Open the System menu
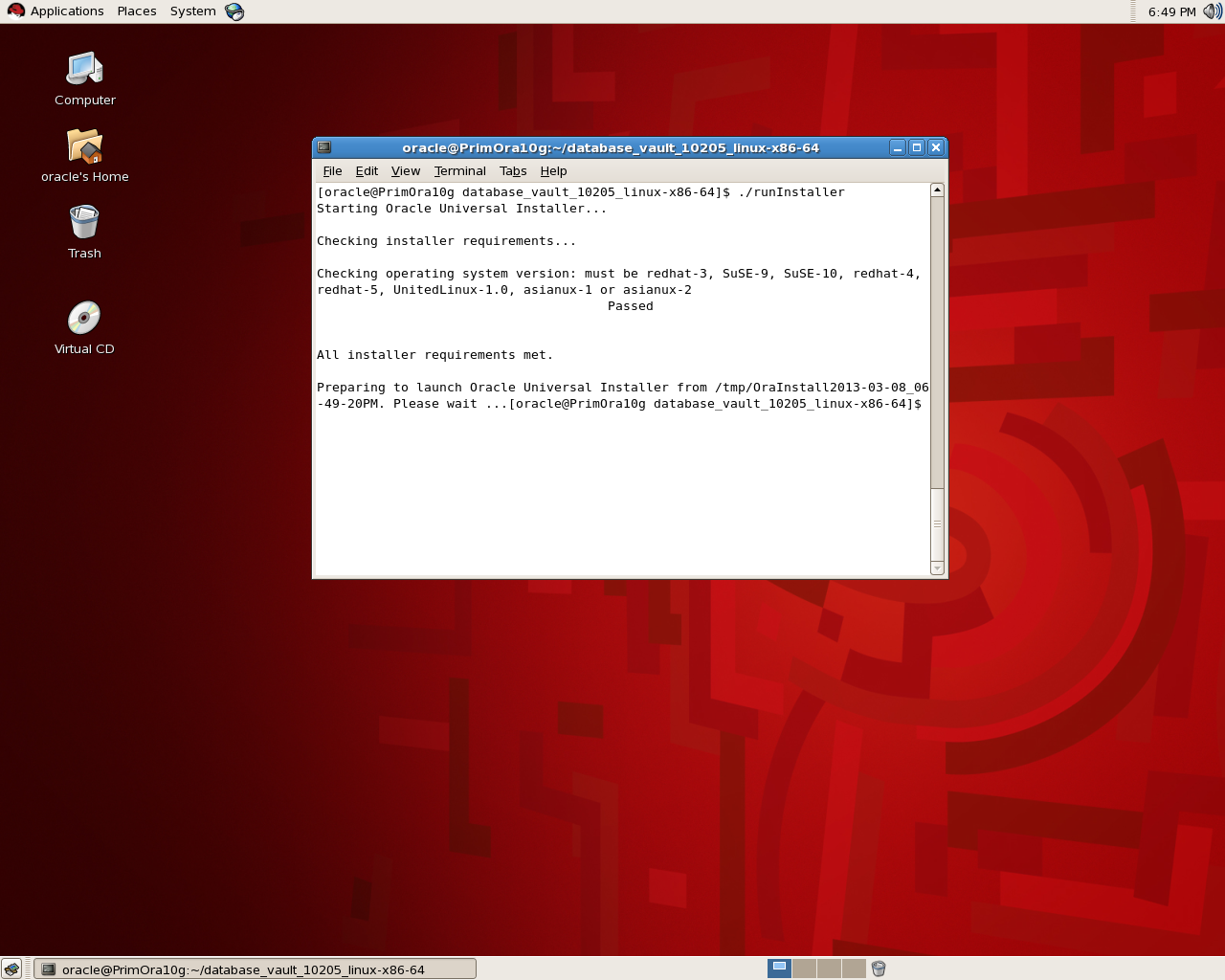The height and width of the screenshot is (980, 1225). [191, 11]
